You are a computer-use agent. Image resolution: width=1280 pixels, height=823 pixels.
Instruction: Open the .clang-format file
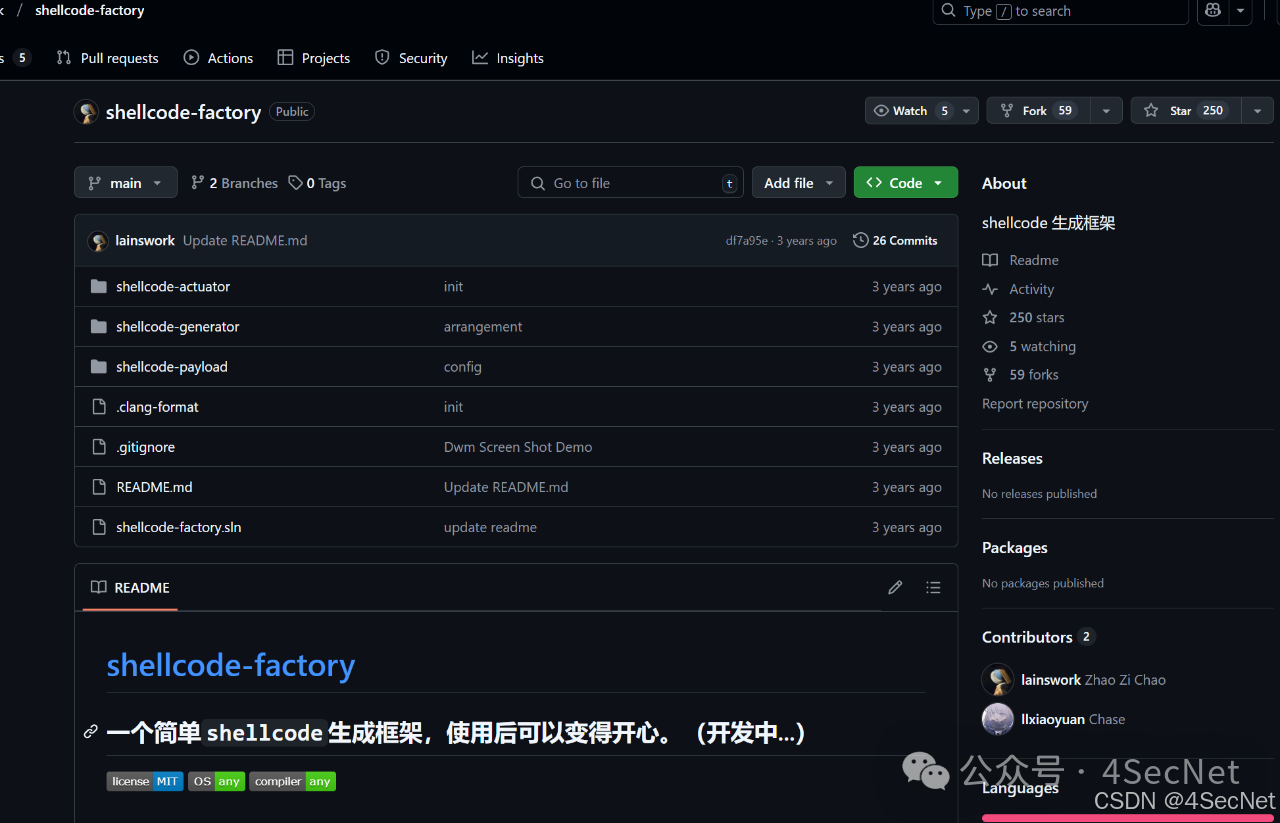157,407
